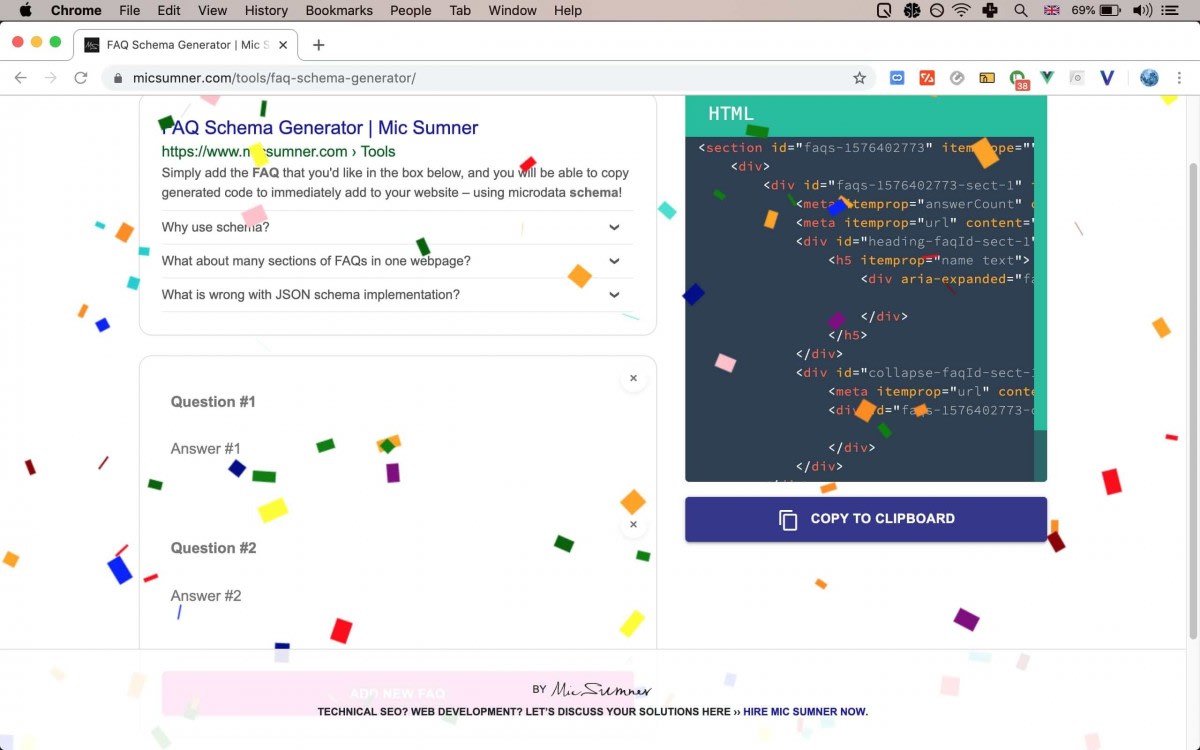Click the blue chain link extension icon
This screenshot has height=750, width=1200.
[x=897, y=78]
